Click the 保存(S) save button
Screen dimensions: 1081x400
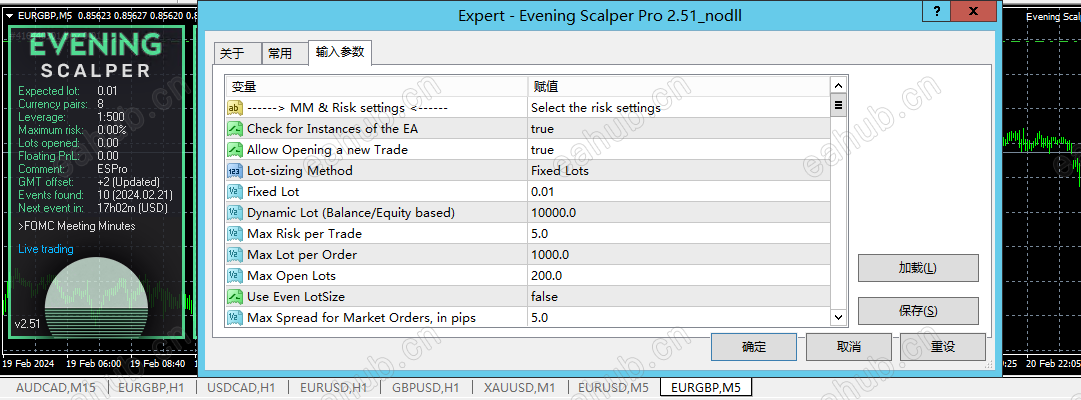(x=918, y=311)
